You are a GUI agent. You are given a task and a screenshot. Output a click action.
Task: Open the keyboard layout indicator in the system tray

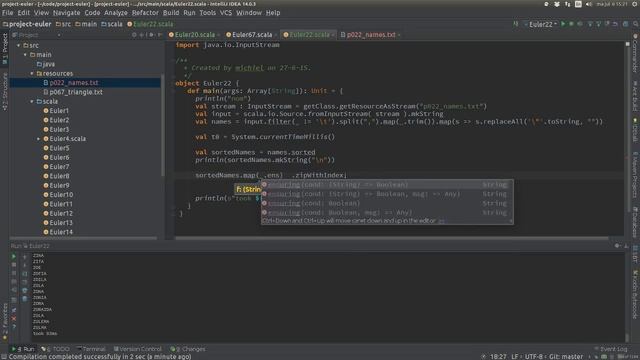578,4
